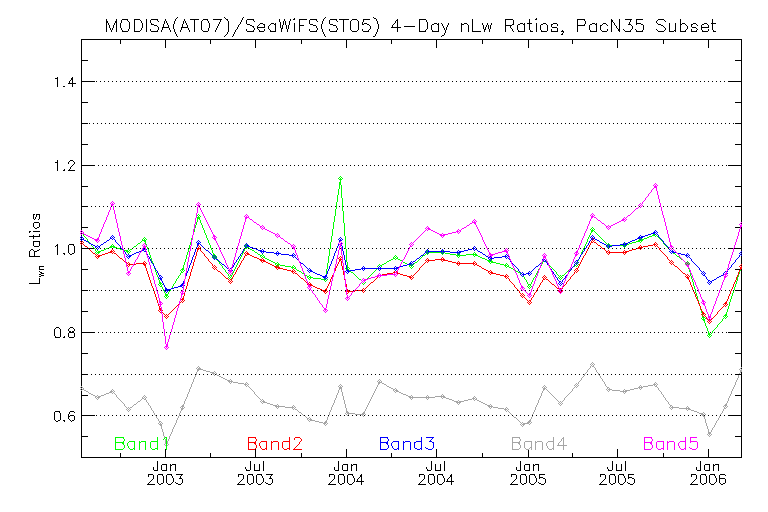Click the magenta Band5 peak in late 2005
Image resolution: width=768 pixels, height=512 pixels.
[x=655, y=186]
